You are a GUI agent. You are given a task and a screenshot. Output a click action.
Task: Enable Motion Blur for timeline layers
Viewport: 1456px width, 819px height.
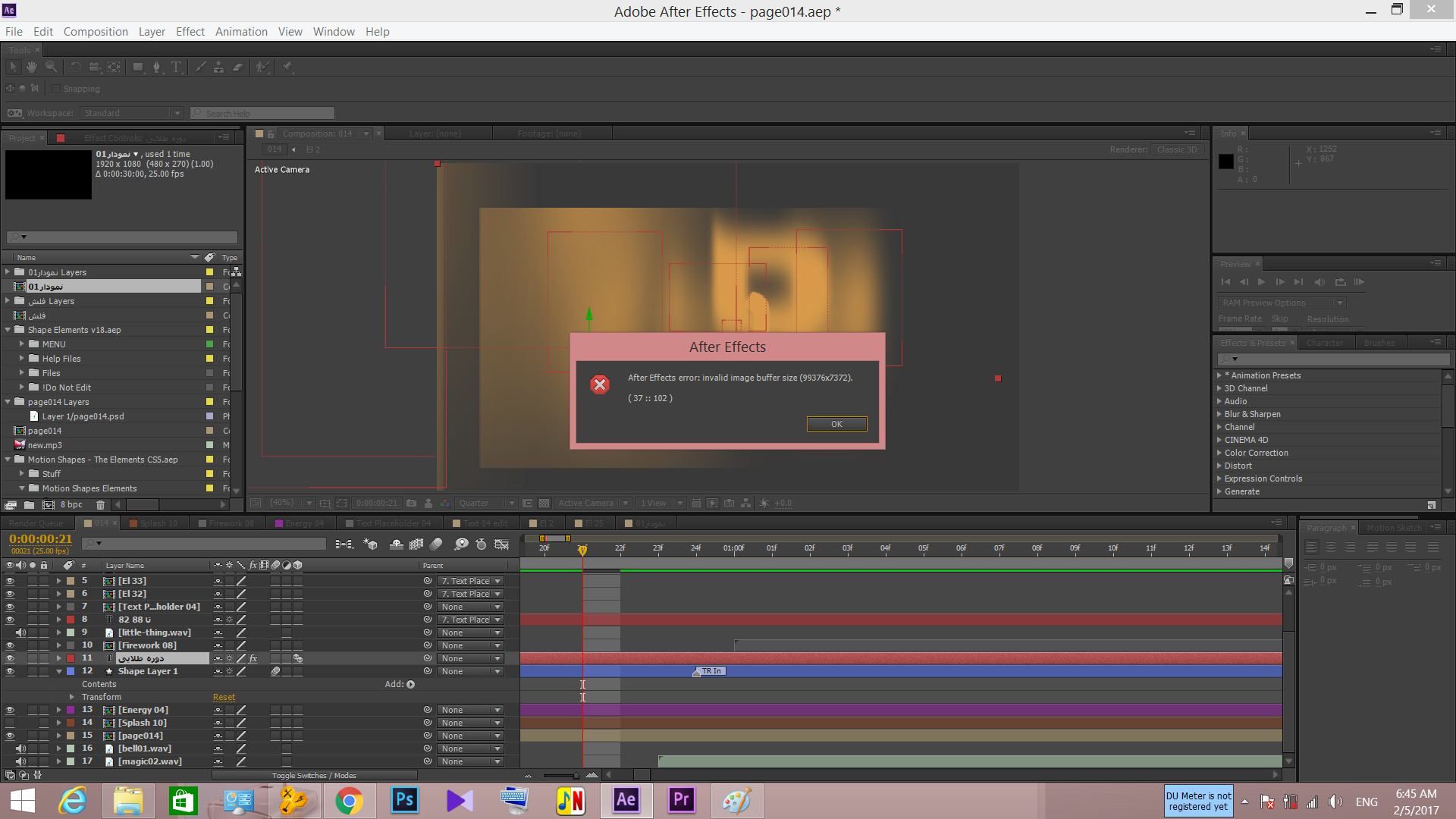[436, 544]
